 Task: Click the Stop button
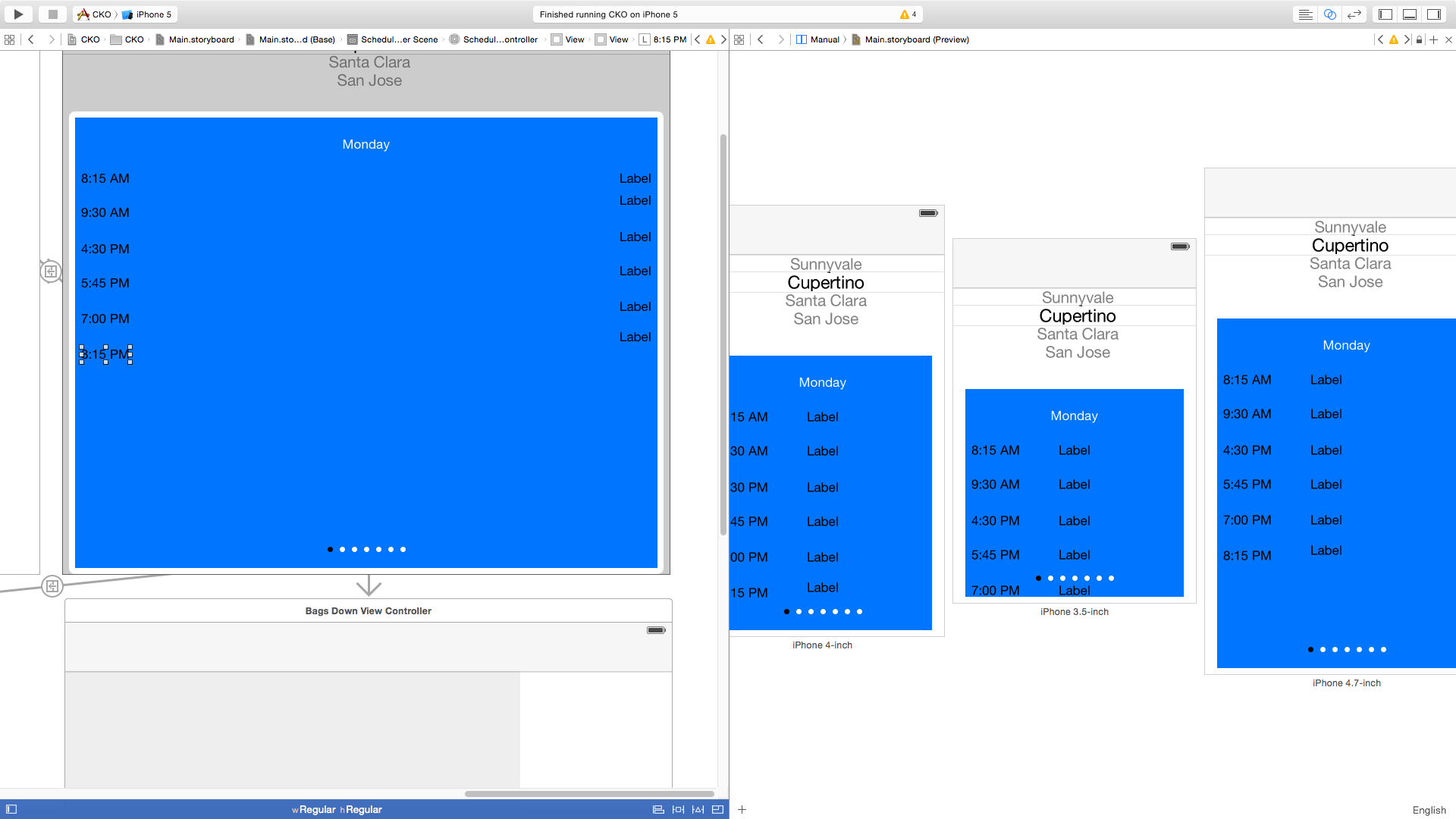tap(52, 14)
